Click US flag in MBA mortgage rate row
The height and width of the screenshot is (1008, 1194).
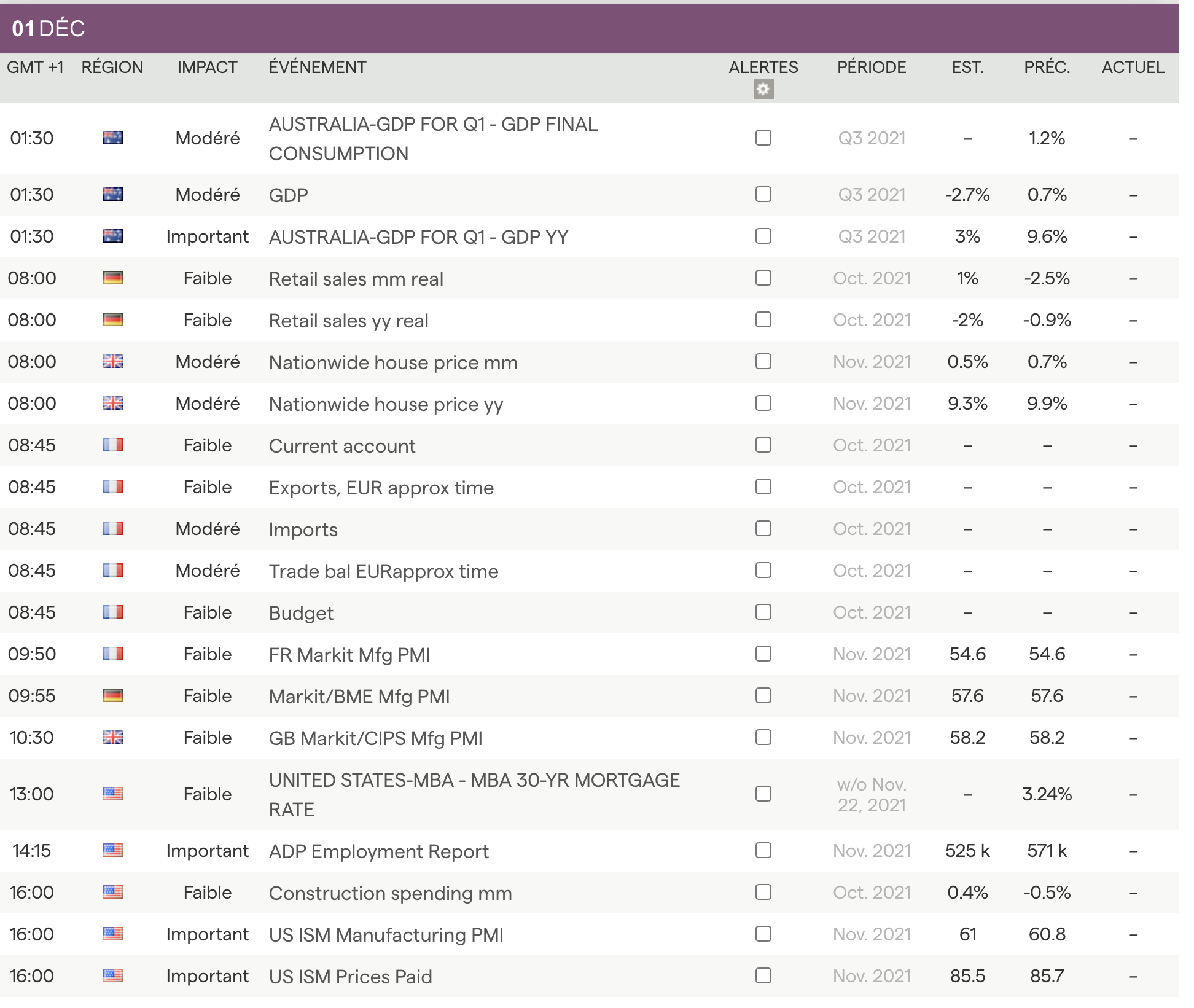pos(113,794)
